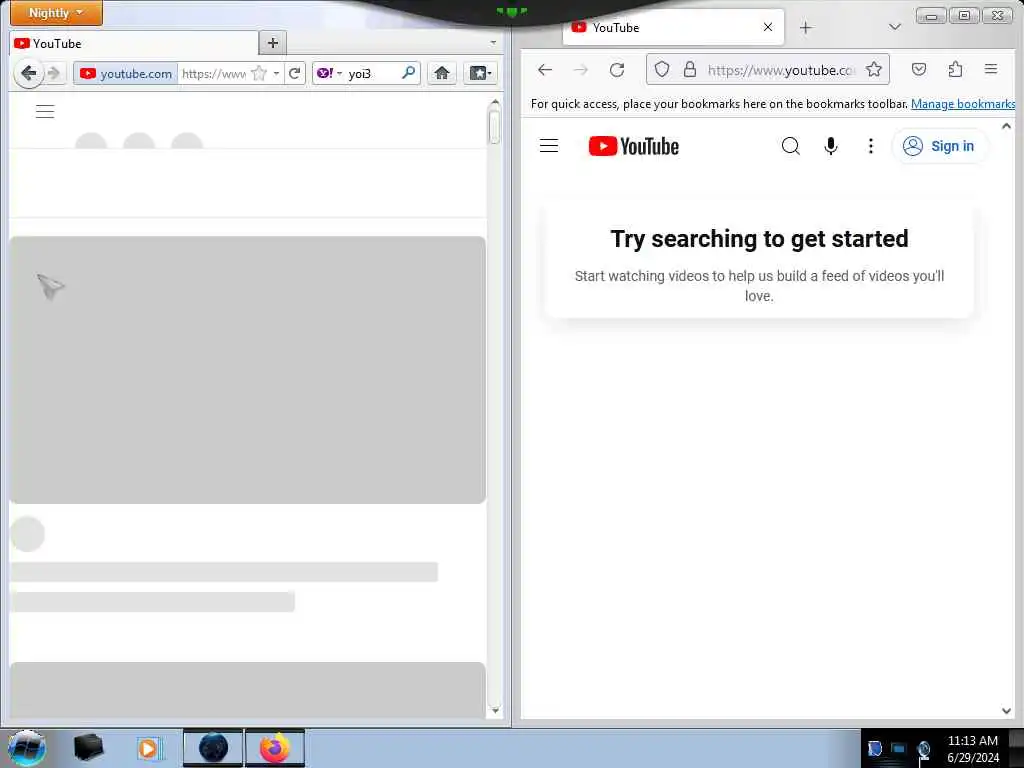1024x768 pixels.
Task: Select the YouTube tab in Nightly window
Action: coord(134,43)
